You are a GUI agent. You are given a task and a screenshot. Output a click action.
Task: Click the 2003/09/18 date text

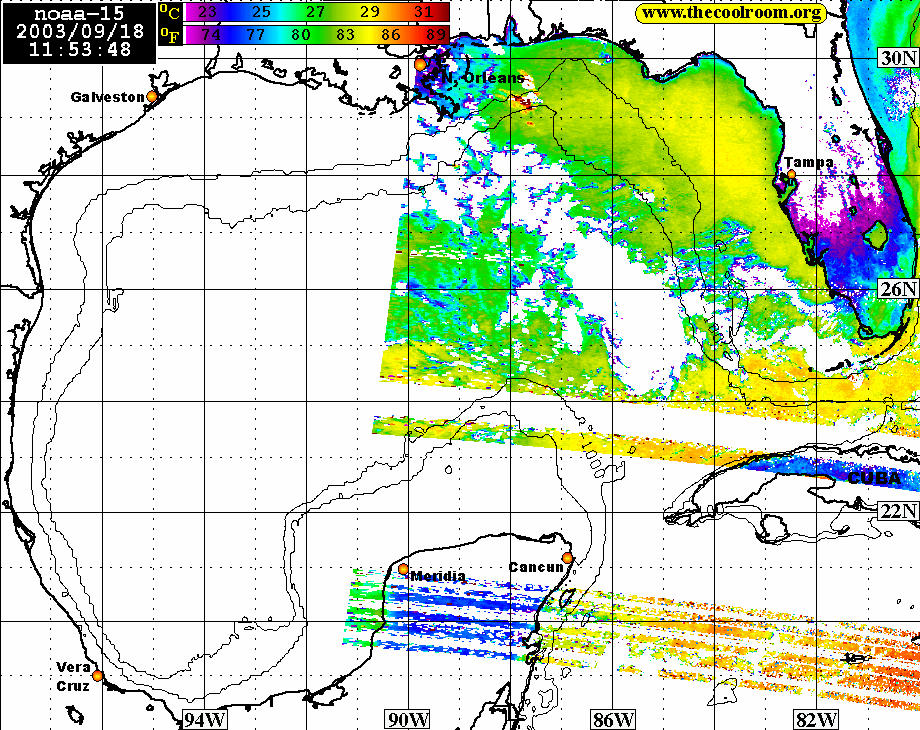(x=80, y=31)
